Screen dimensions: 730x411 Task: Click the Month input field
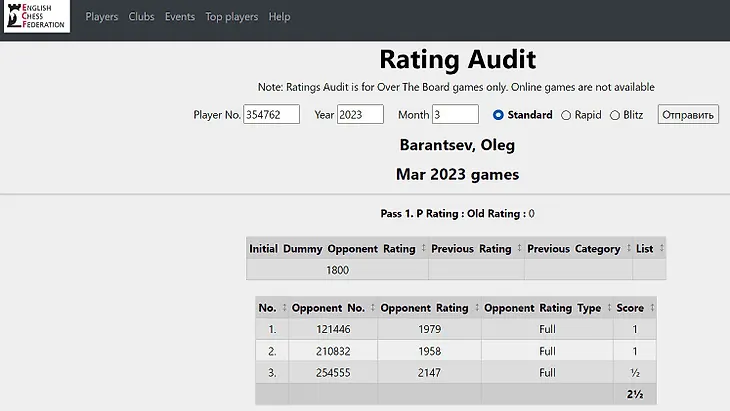point(457,115)
